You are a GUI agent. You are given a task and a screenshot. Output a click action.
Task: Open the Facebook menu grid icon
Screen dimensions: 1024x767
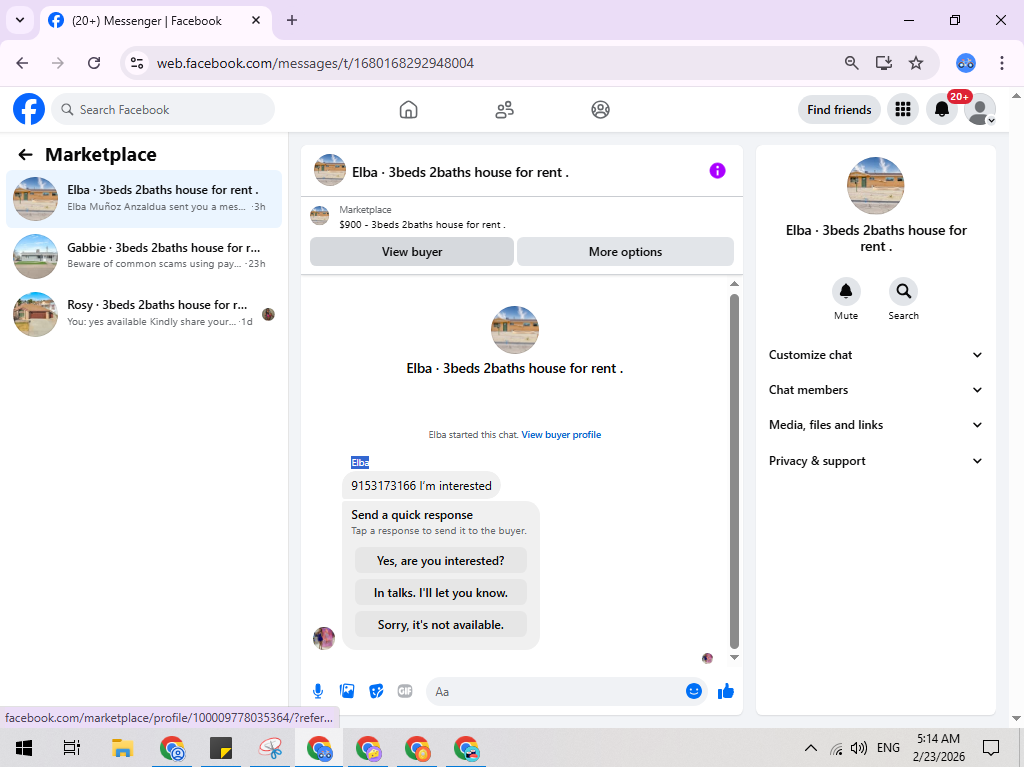903,110
